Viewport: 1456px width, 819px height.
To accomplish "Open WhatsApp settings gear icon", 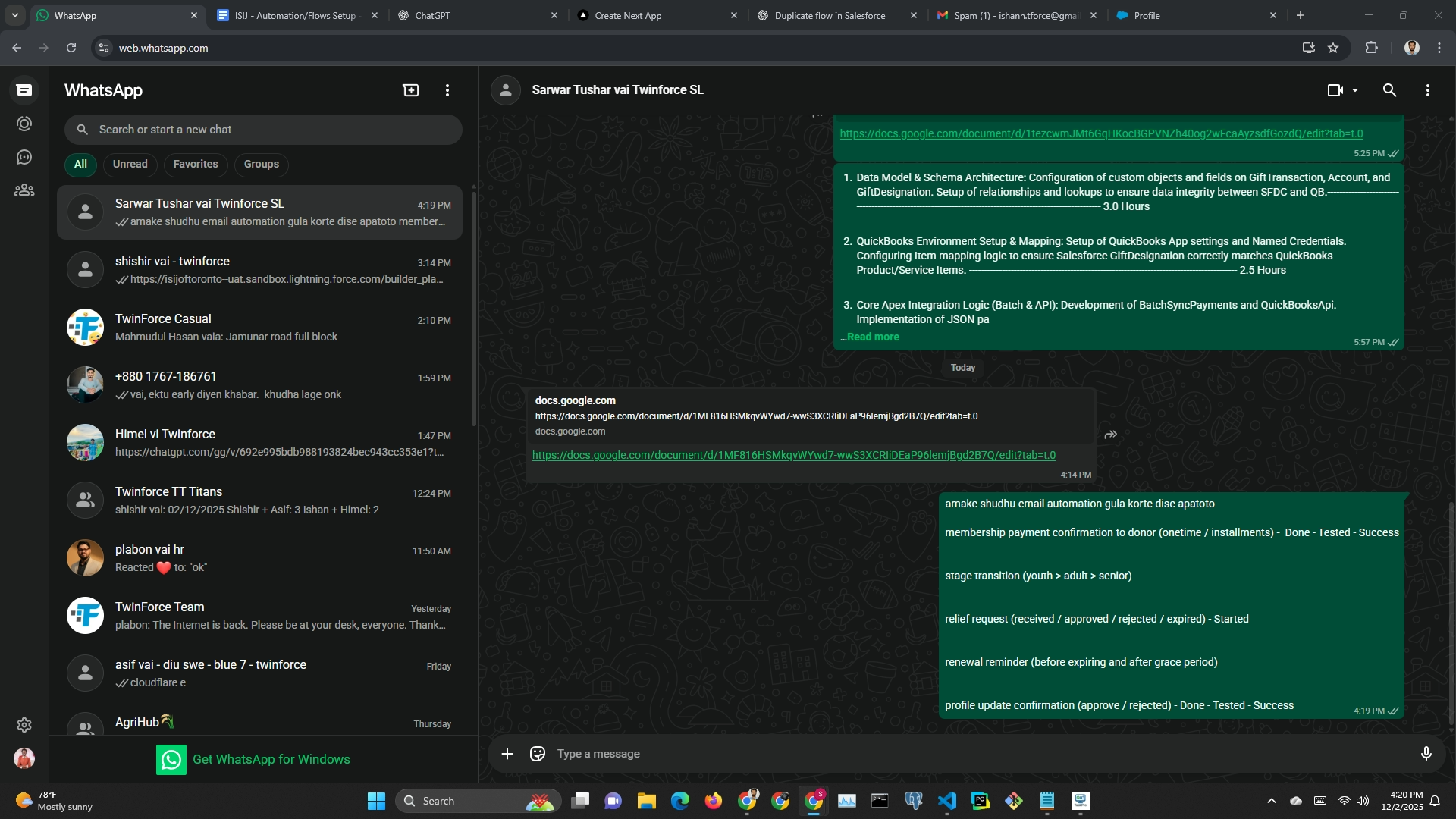I will 24,725.
